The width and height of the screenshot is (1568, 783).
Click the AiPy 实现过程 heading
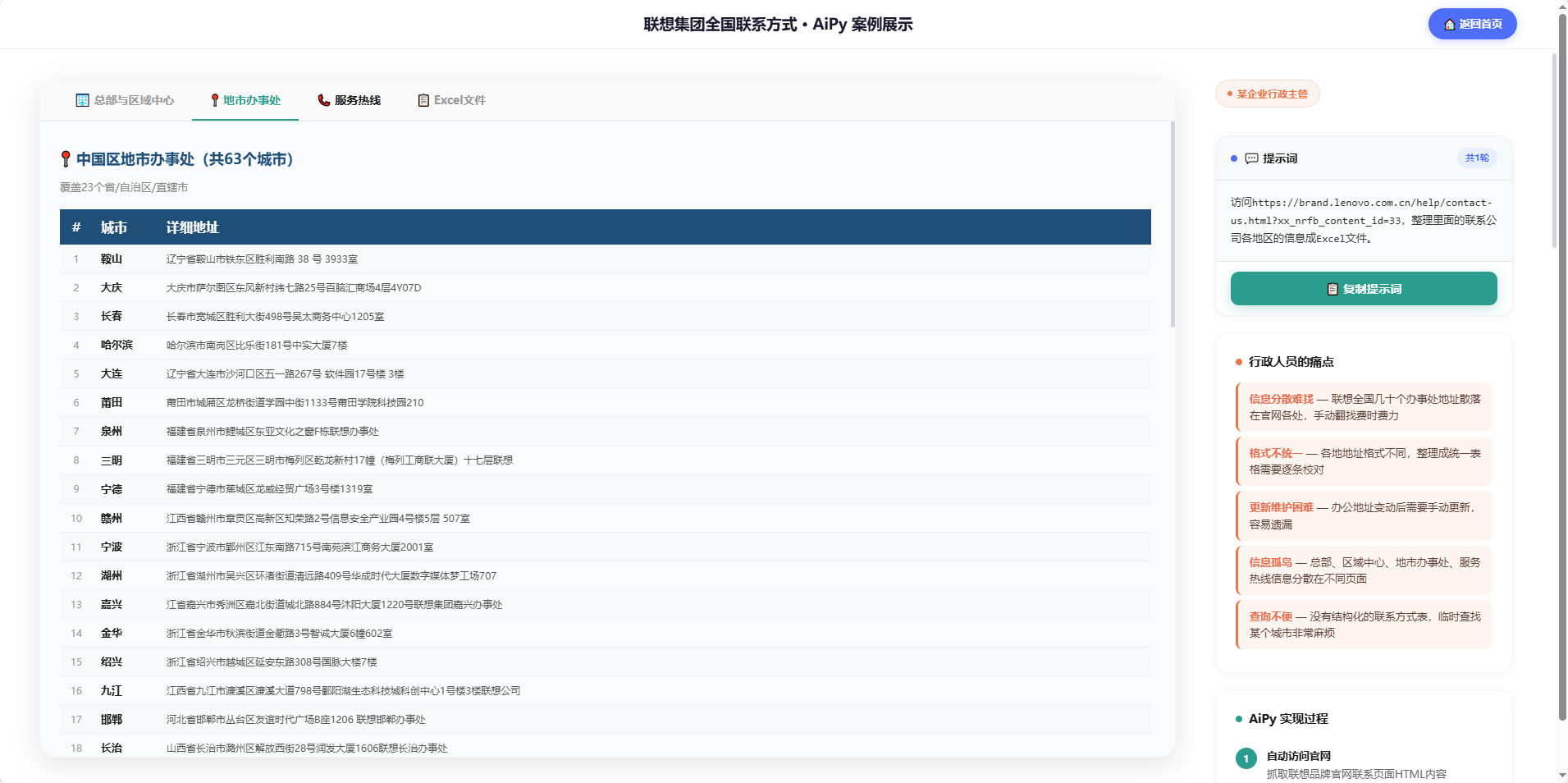click(1288, 719)
